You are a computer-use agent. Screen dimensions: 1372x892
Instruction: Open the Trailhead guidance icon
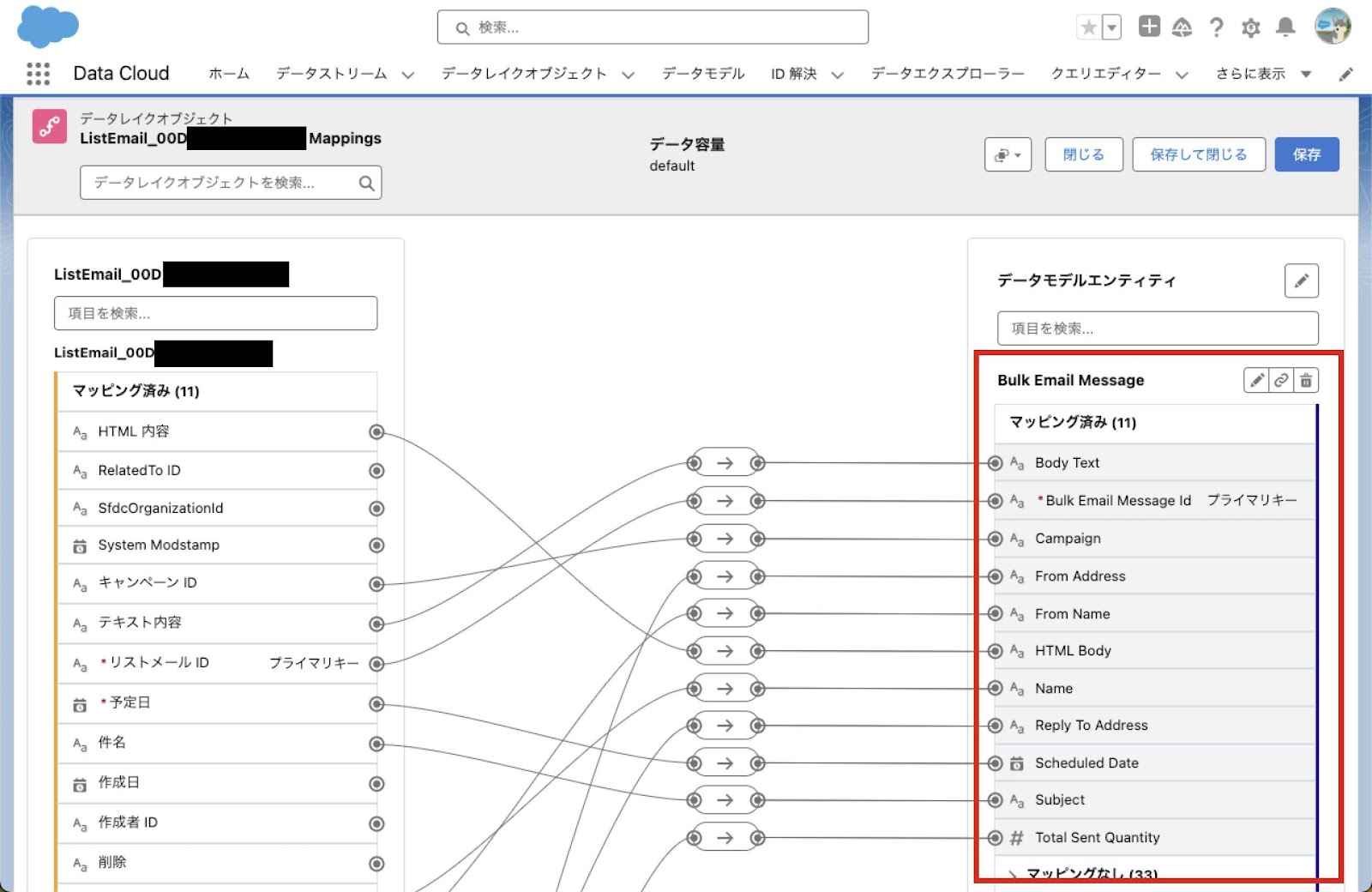click(x=1182, y=27)
